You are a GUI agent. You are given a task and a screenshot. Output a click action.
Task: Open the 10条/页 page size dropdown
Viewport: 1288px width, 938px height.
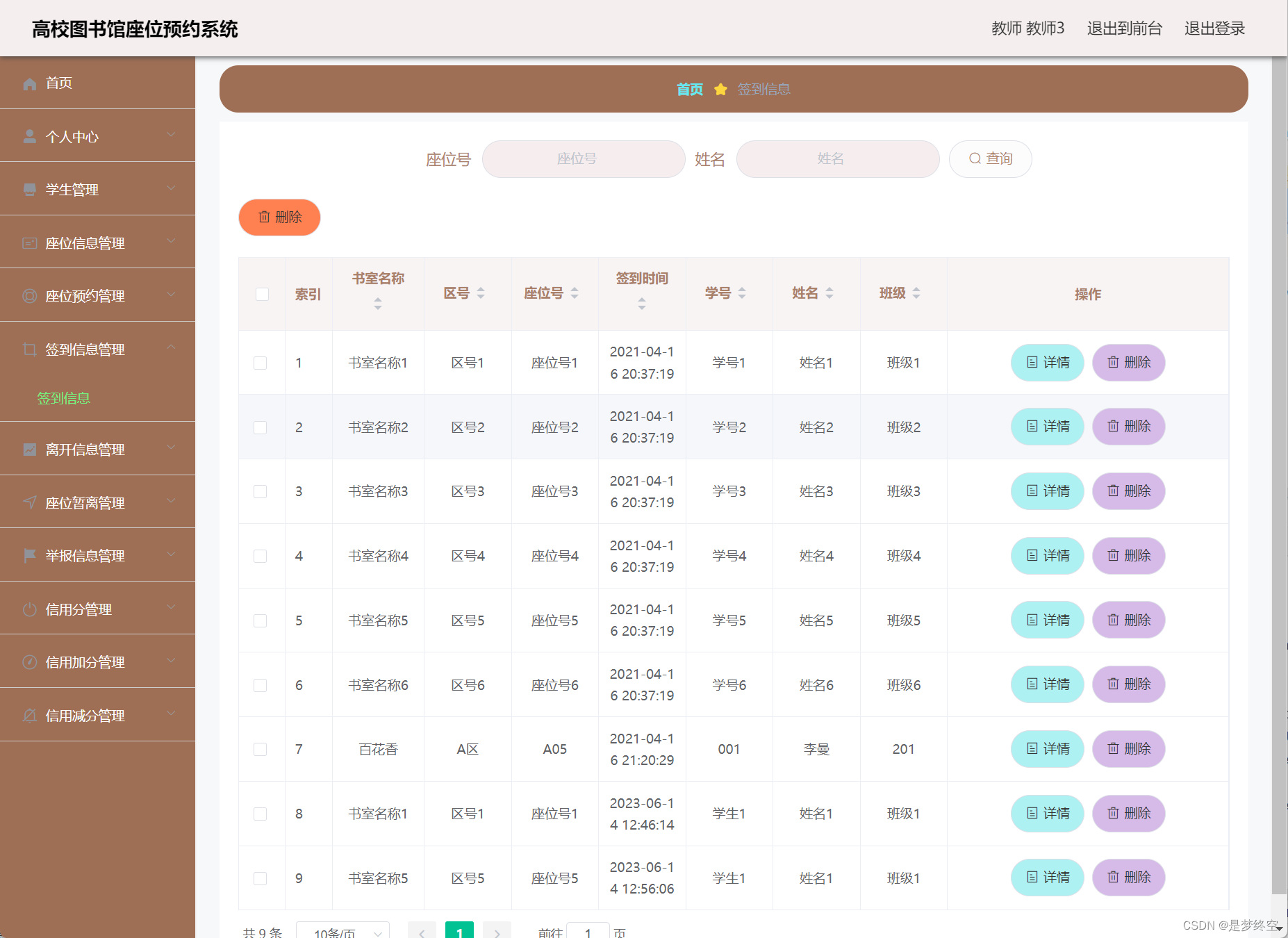point(342,932)
